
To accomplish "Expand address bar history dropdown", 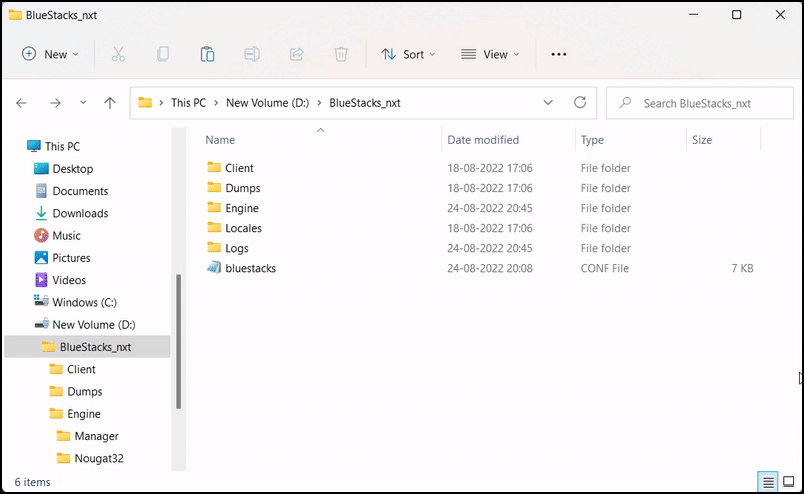I will pyautogui.click(x=548, y=103).
